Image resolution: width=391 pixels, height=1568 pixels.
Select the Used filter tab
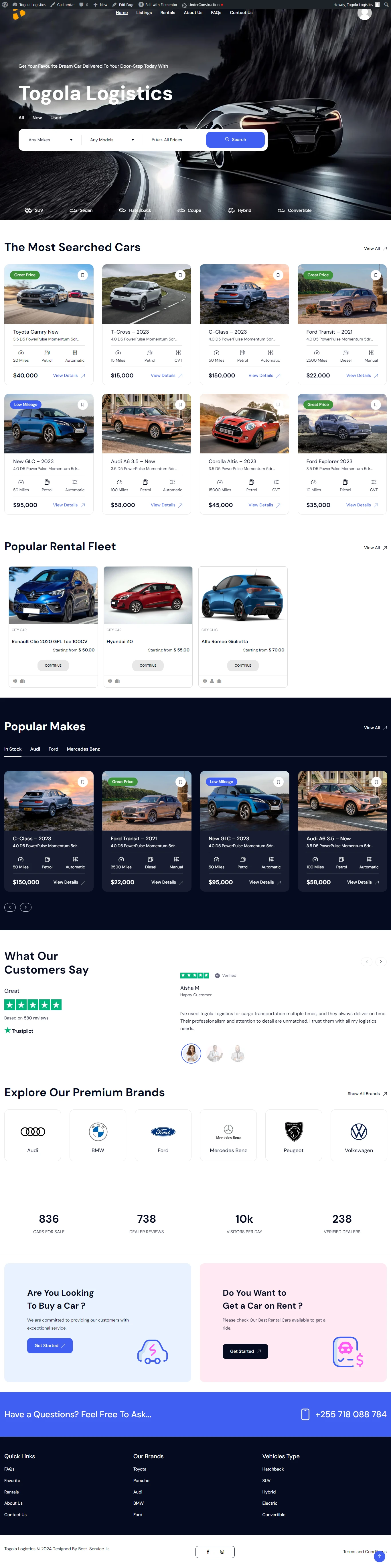(x=56, y=118)
